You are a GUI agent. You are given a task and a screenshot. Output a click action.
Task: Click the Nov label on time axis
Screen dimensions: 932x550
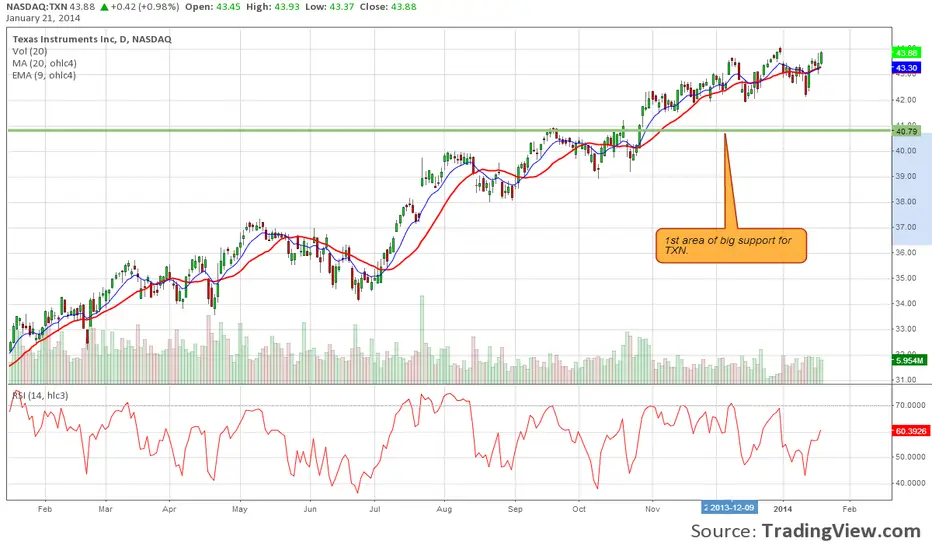(x=653, y=509)
